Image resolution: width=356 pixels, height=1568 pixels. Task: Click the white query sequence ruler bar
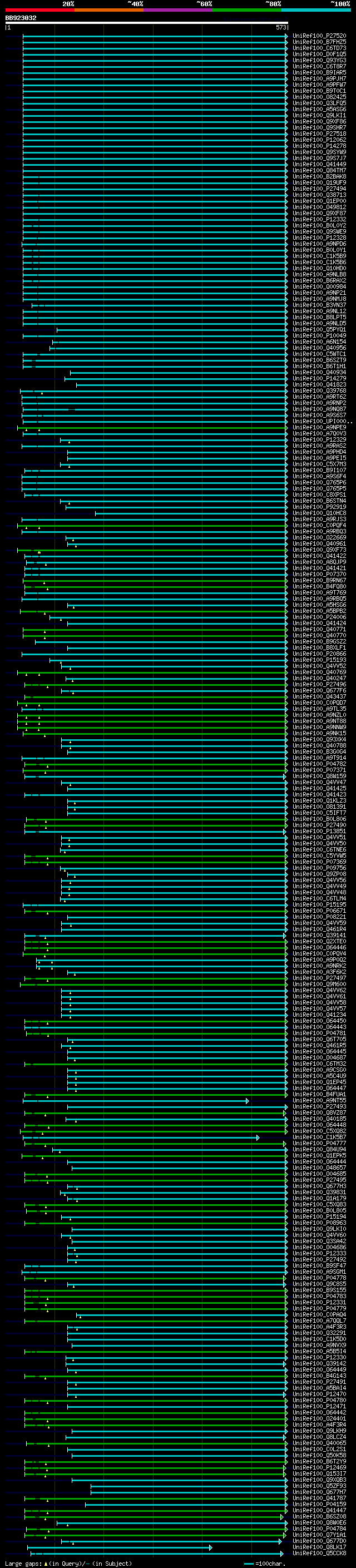147,22
